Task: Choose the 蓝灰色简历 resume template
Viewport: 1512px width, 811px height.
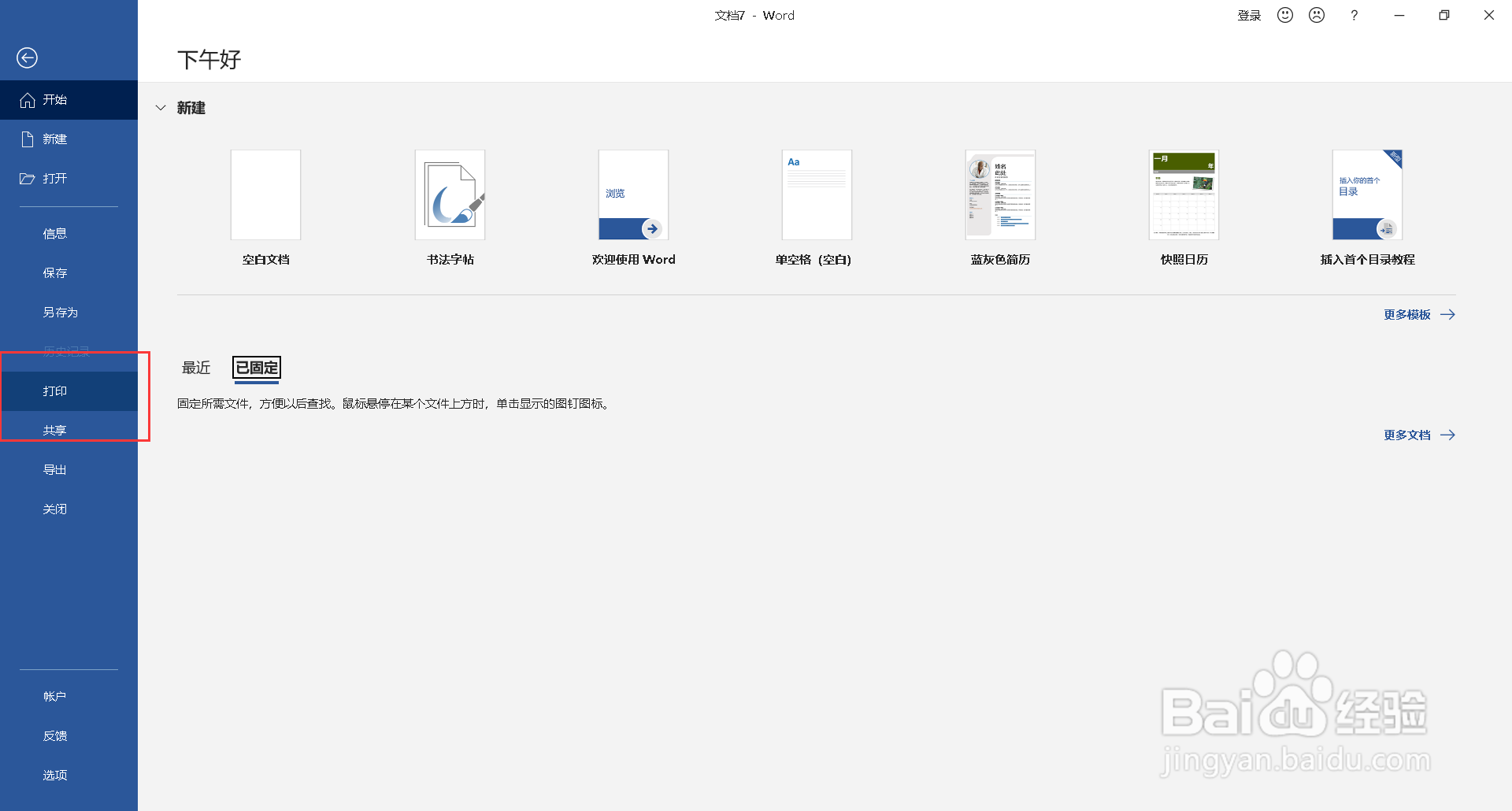Action: [x=1000, y=208]
